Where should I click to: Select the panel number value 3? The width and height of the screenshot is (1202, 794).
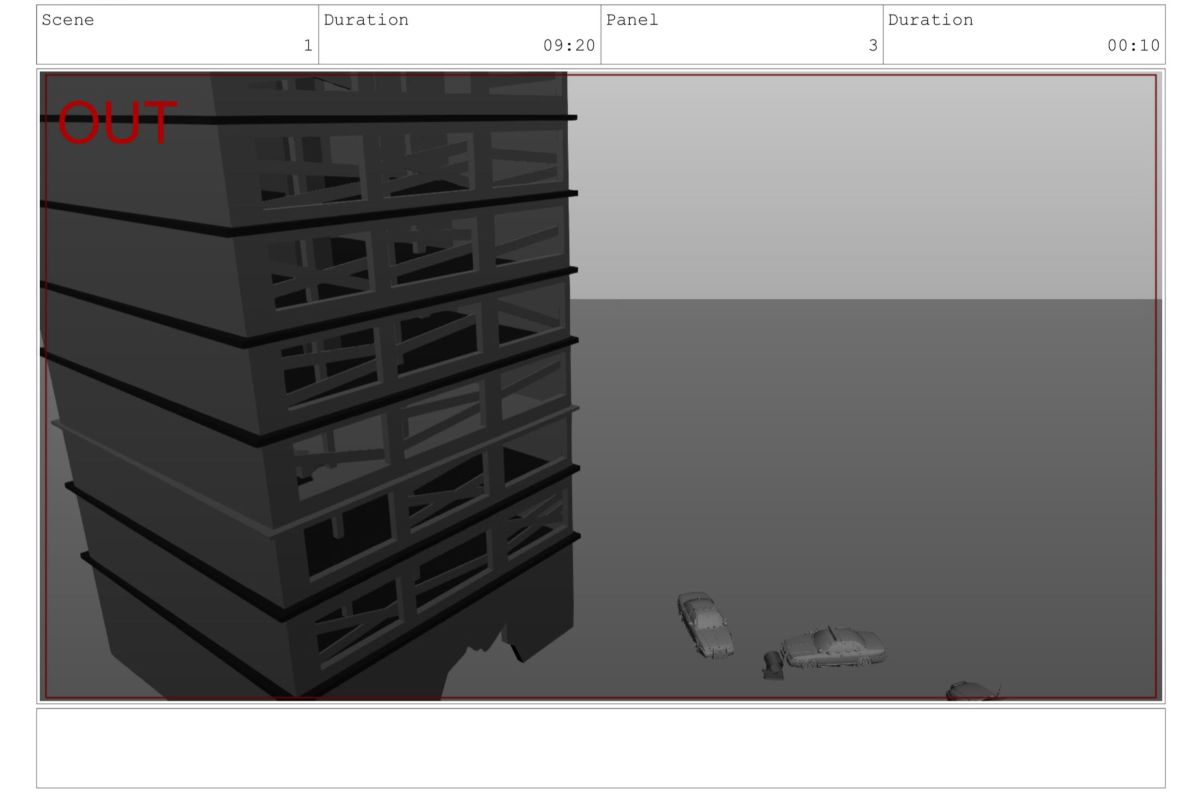pos(873,45)
